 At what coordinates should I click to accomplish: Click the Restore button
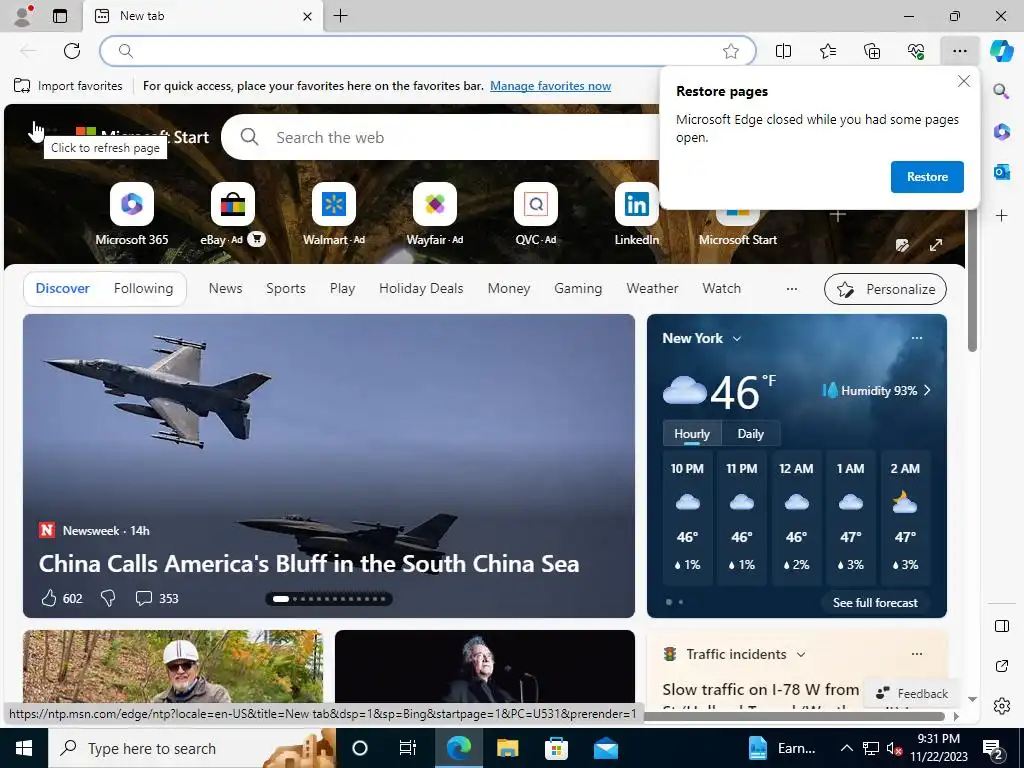927,177
